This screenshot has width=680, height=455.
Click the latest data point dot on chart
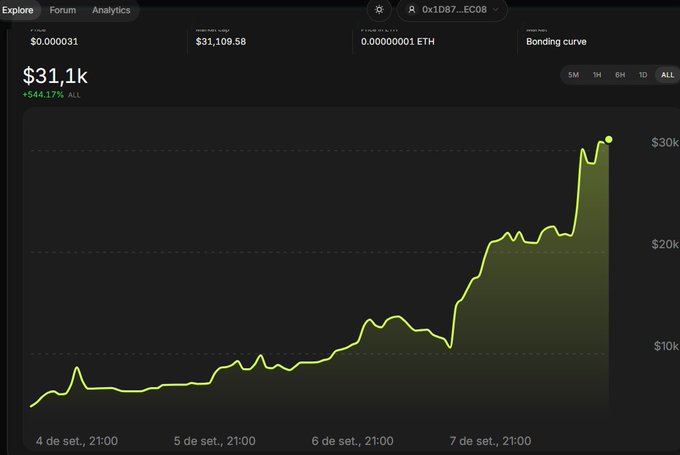(x=609, y=139)
